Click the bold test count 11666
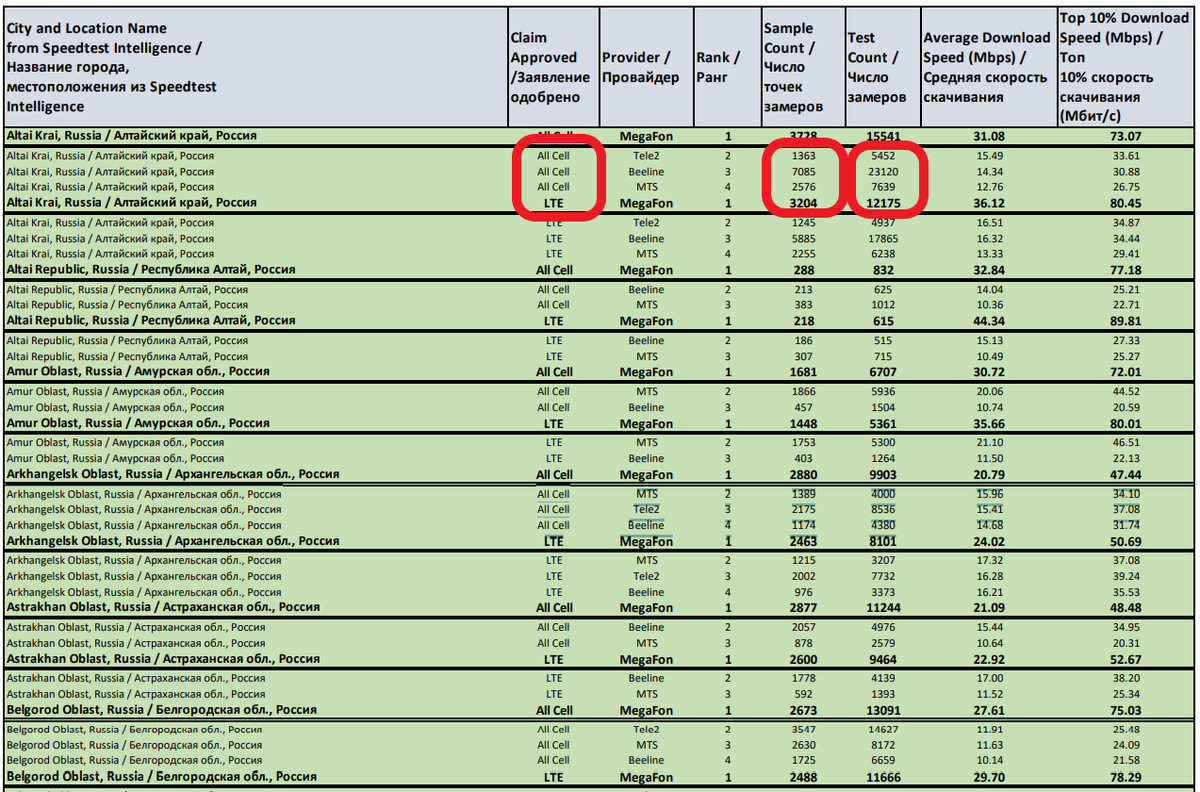The image size is (1200, 792). 882,777
